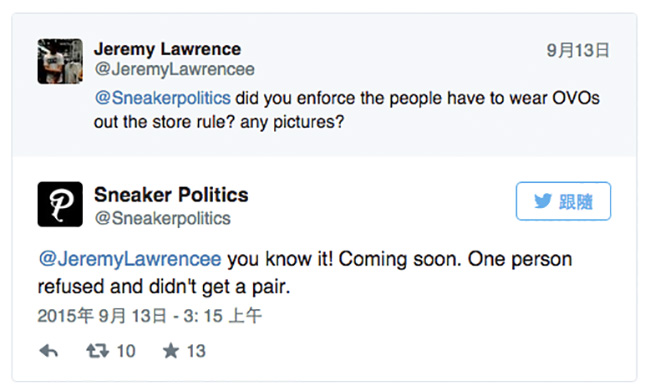Retweet using the retweet arrows icon
This screenshot has height=391, width=650.
(97, 351)
